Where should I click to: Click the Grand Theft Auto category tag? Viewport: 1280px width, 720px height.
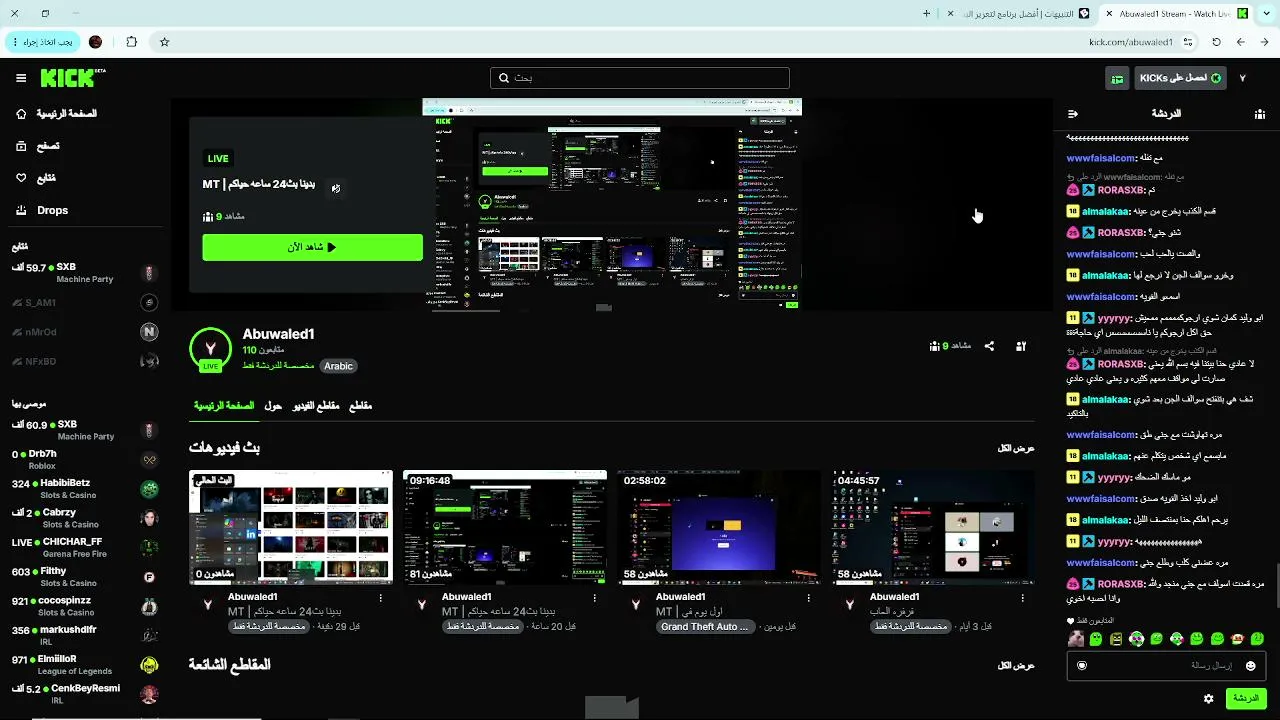pyautogui.click(x=705, y=627)
